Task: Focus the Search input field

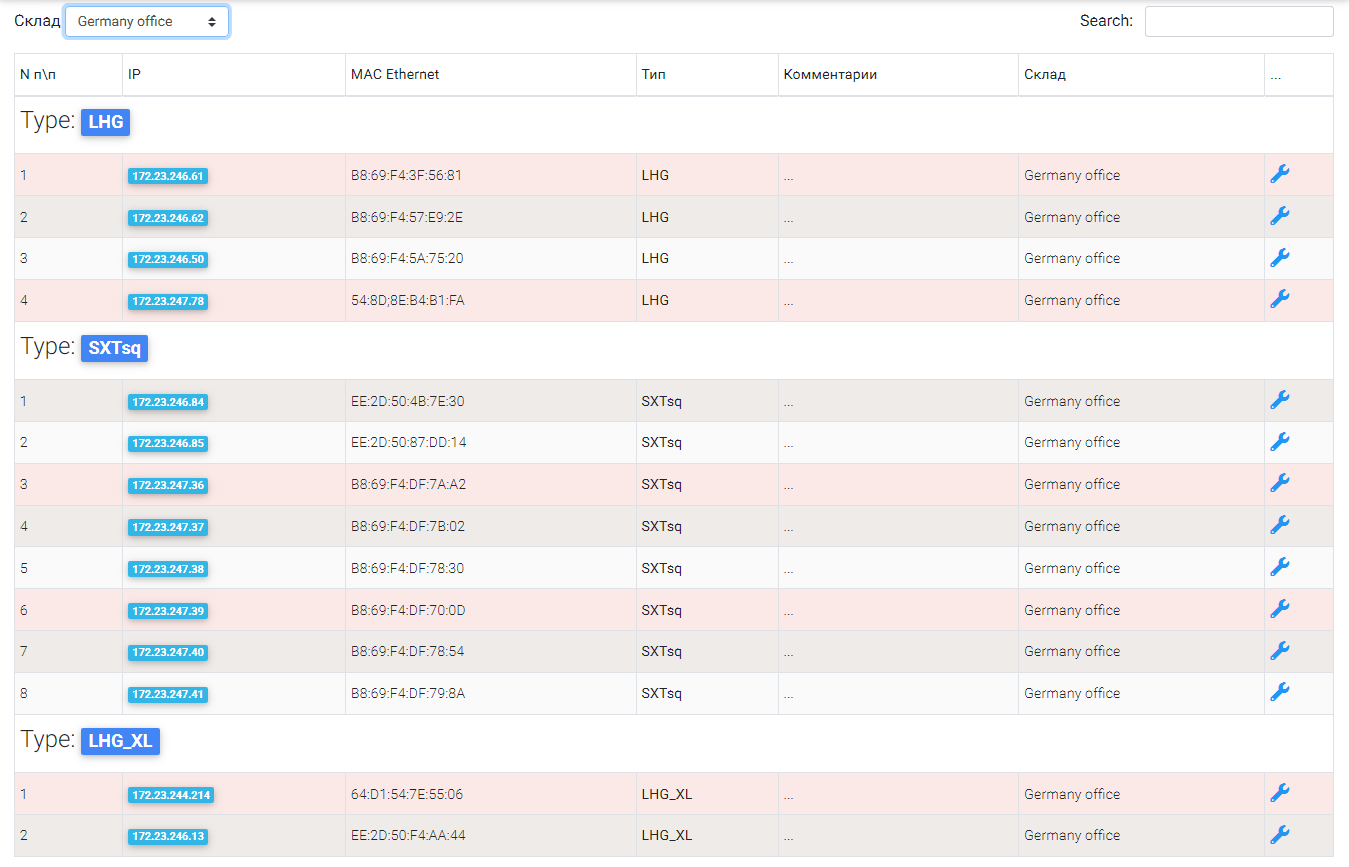Action: [1239, 21]
